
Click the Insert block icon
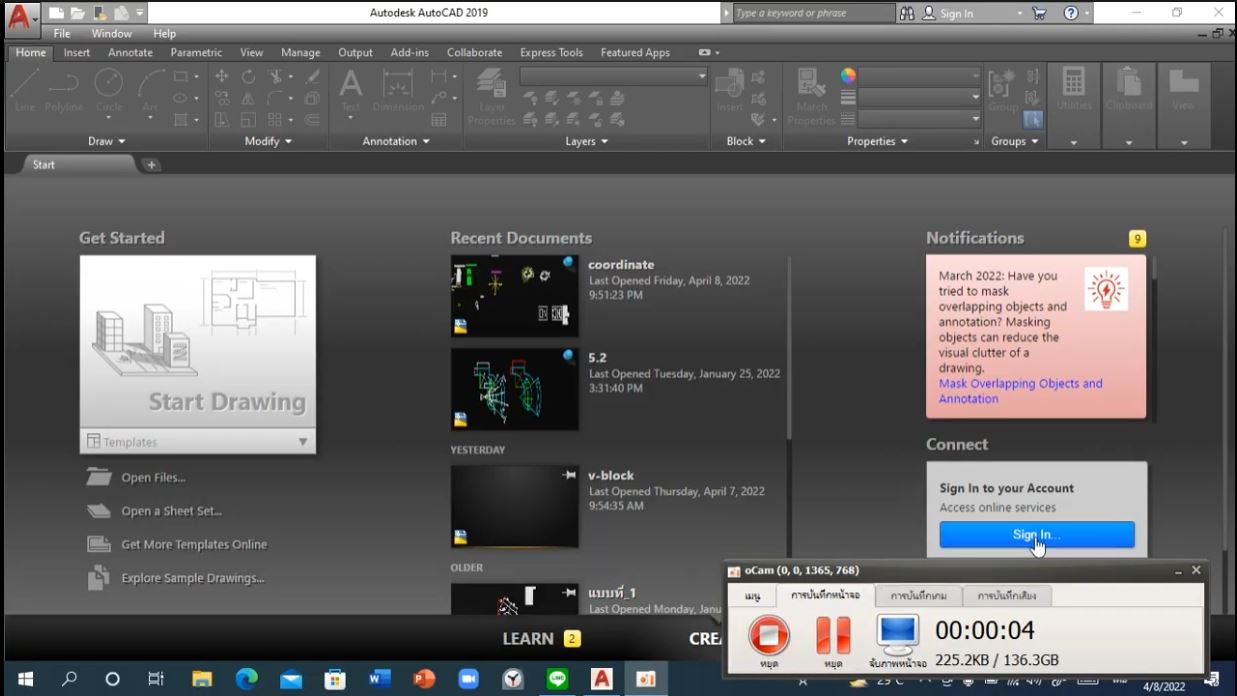click(730, 91)
